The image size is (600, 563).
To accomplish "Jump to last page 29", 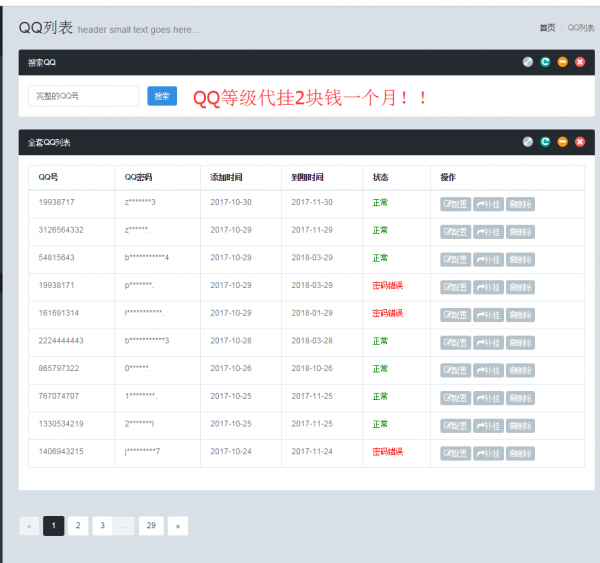I will point(151,526).
